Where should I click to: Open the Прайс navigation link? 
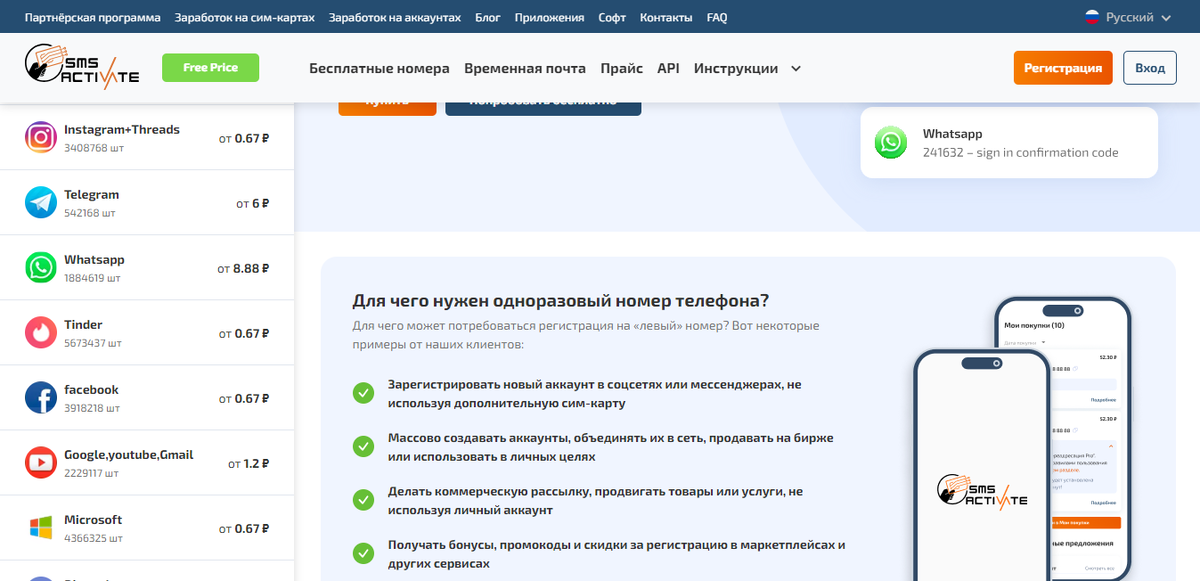point(622,69)
